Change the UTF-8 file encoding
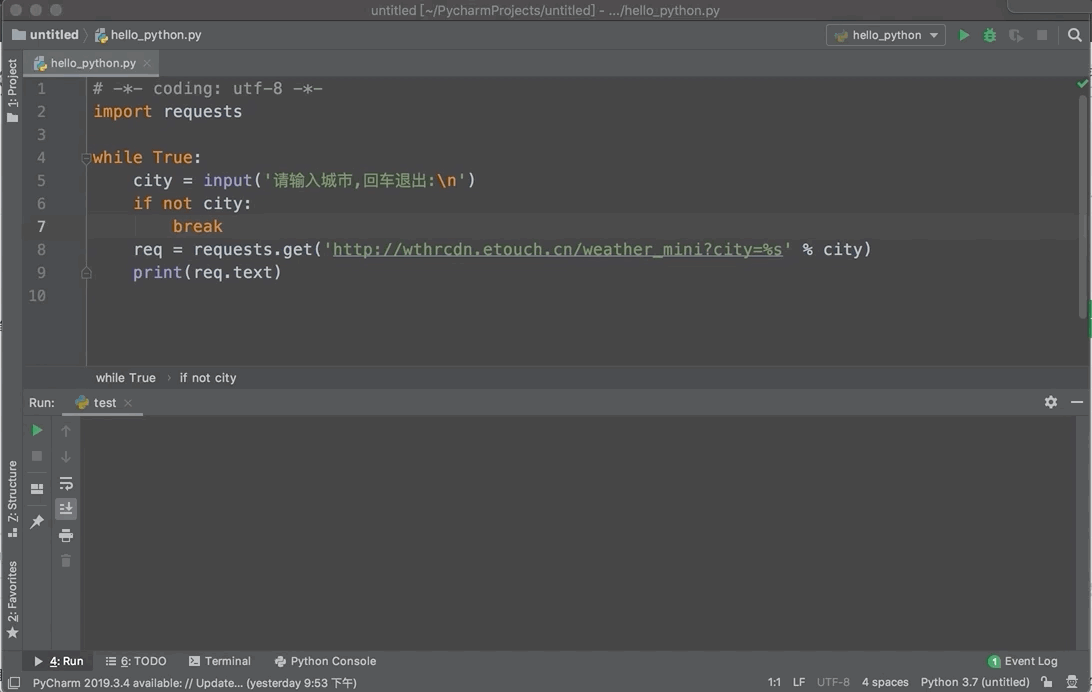Screen dimensions: 1092x692 tap(833, 682)
